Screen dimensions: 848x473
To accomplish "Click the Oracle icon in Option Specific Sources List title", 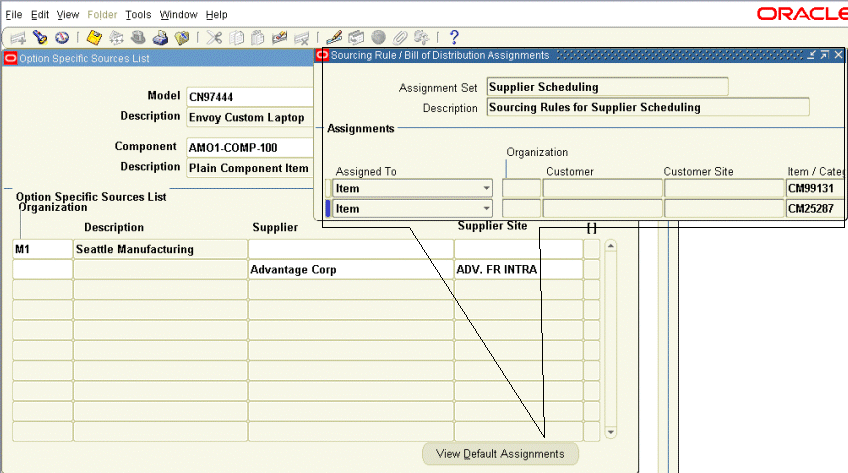I will pyautogui.click(x=10, y=58).
